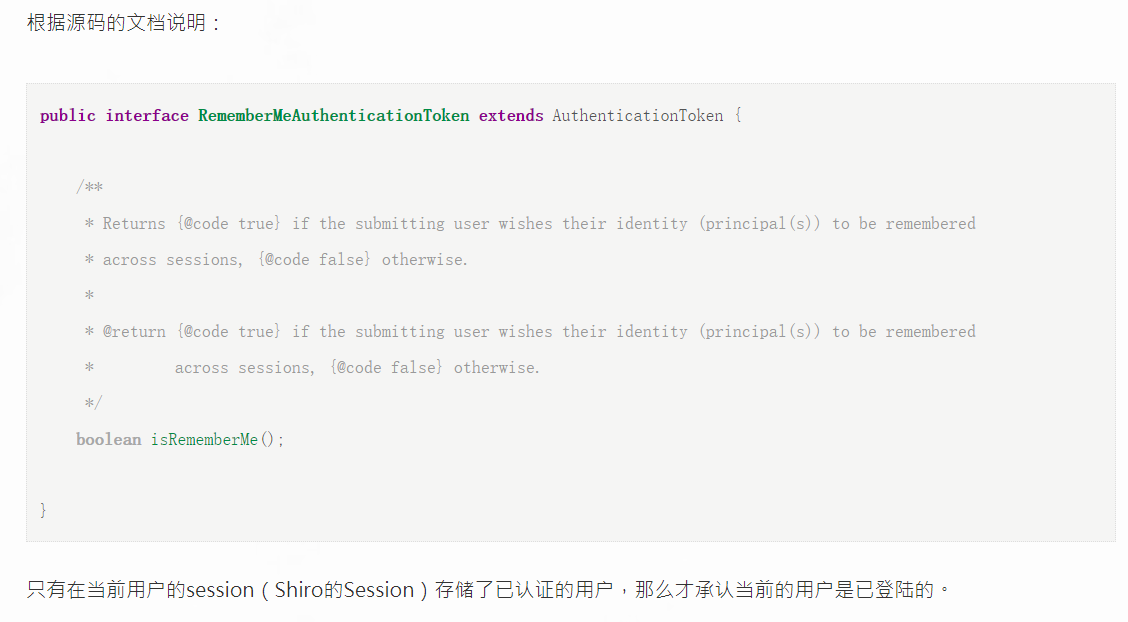Image resolution: width=1128 pixels, height=622 pixels.
Task: Click the AuthenticationToken parent type
Action: tap(638, 116)
